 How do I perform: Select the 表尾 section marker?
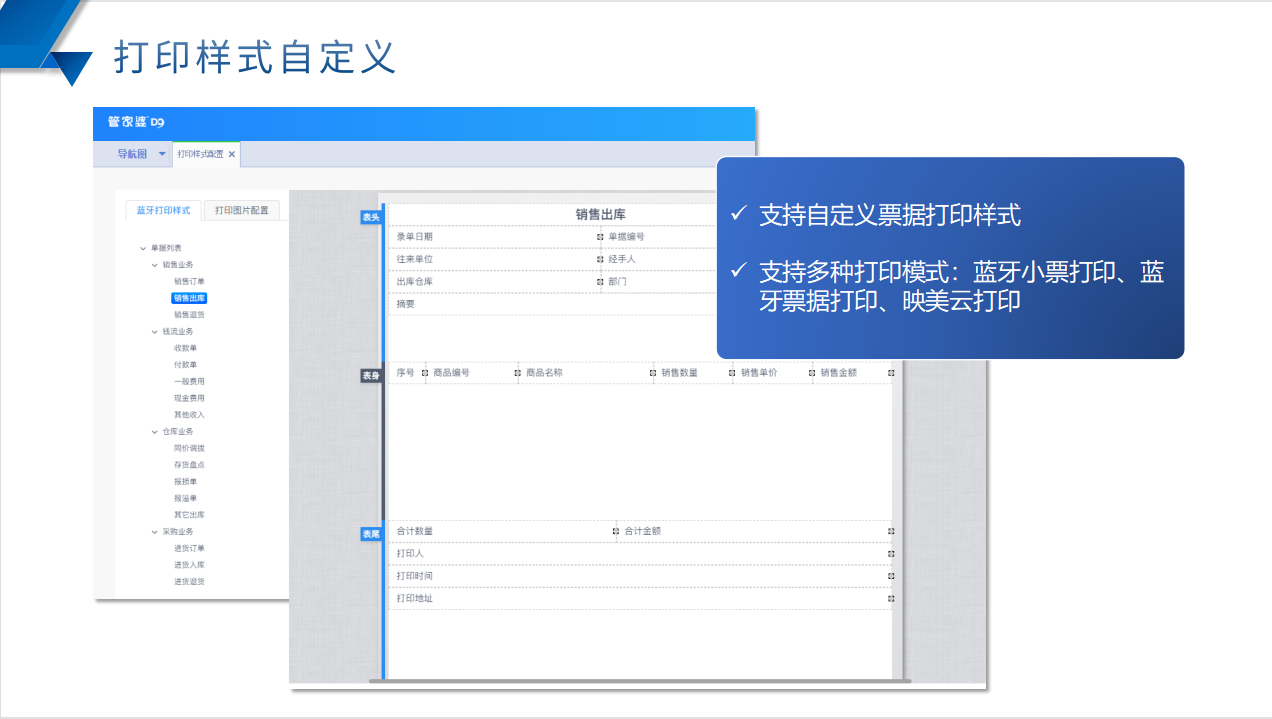[x=371, y=534]
